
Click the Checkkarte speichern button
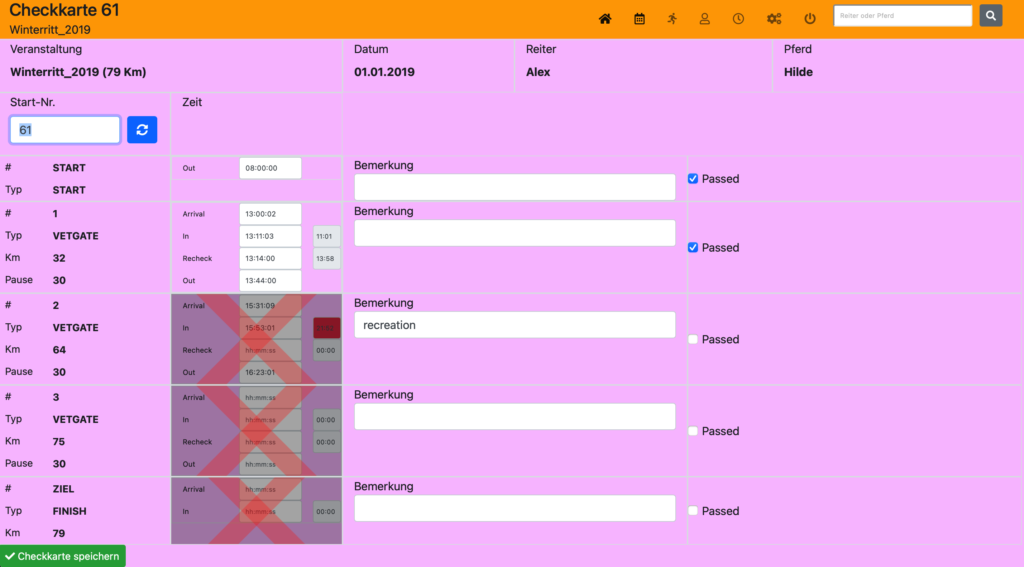point(62,556)
